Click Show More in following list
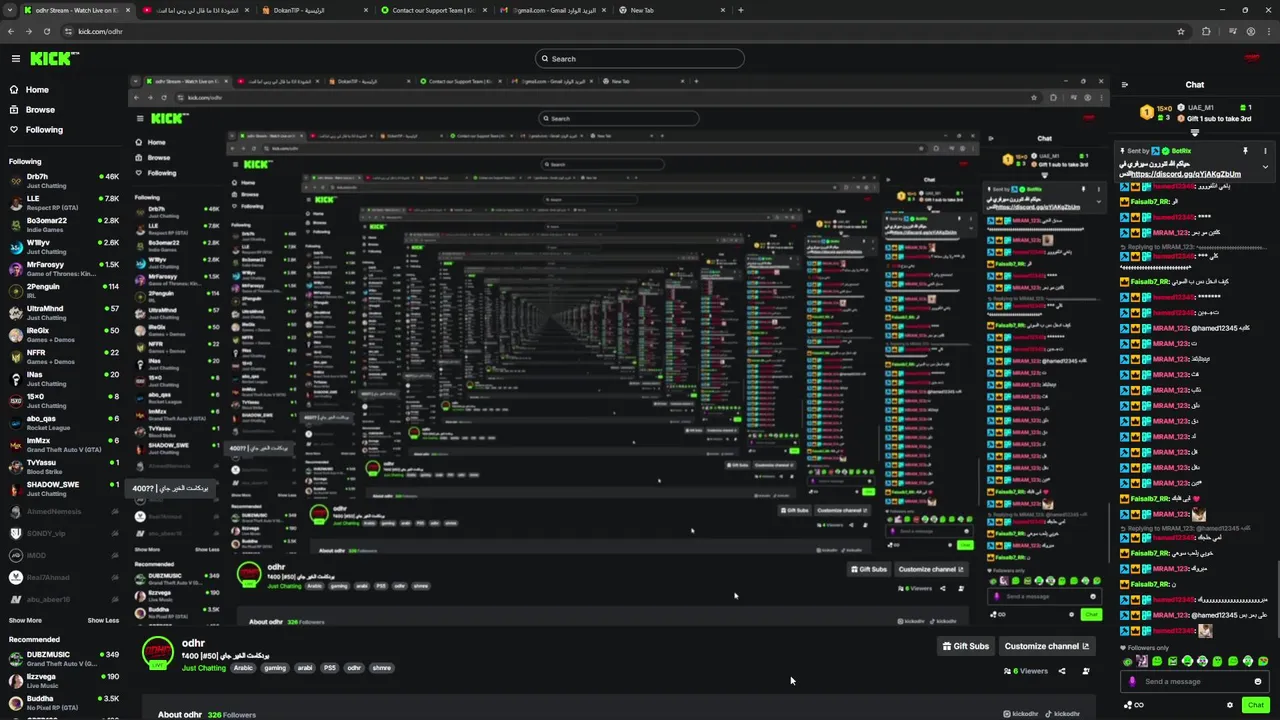1280x720 pixels. tap(26, 620)
